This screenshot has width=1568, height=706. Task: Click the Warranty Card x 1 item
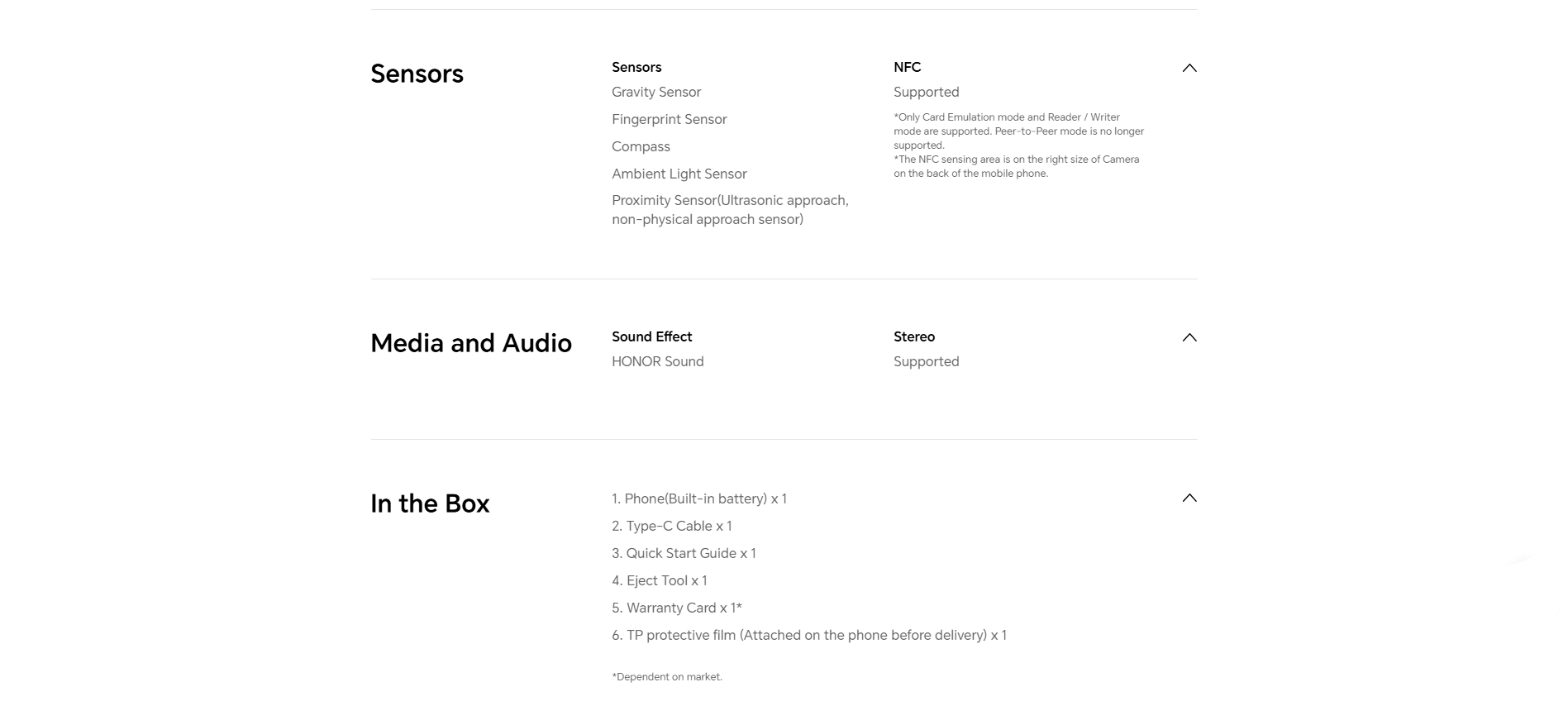pyautogui.click(x=676, y=608)
